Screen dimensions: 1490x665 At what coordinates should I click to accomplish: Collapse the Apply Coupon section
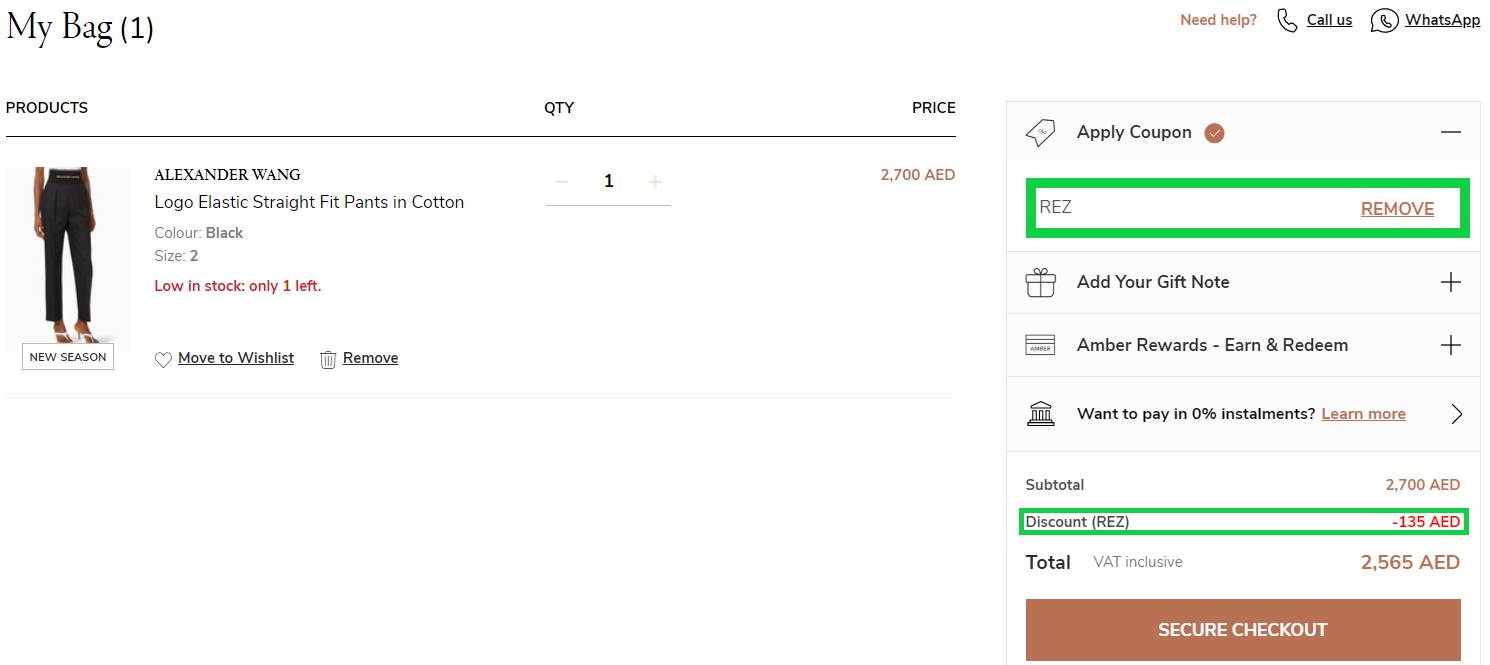coord(1450,132)
